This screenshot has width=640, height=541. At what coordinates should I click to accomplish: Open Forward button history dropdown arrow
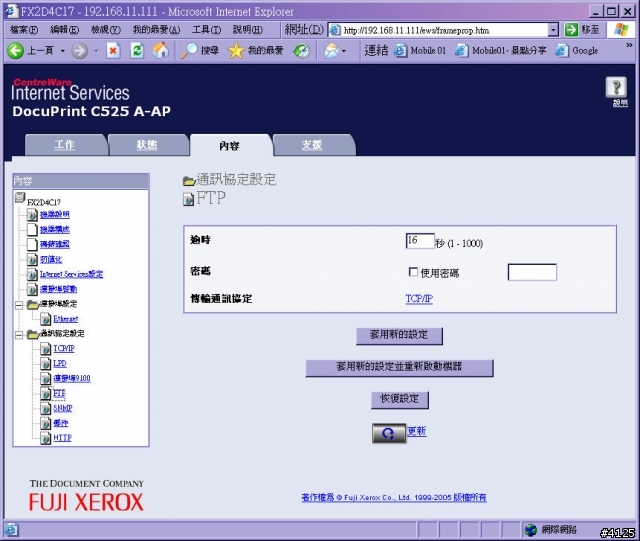point(96,51)
